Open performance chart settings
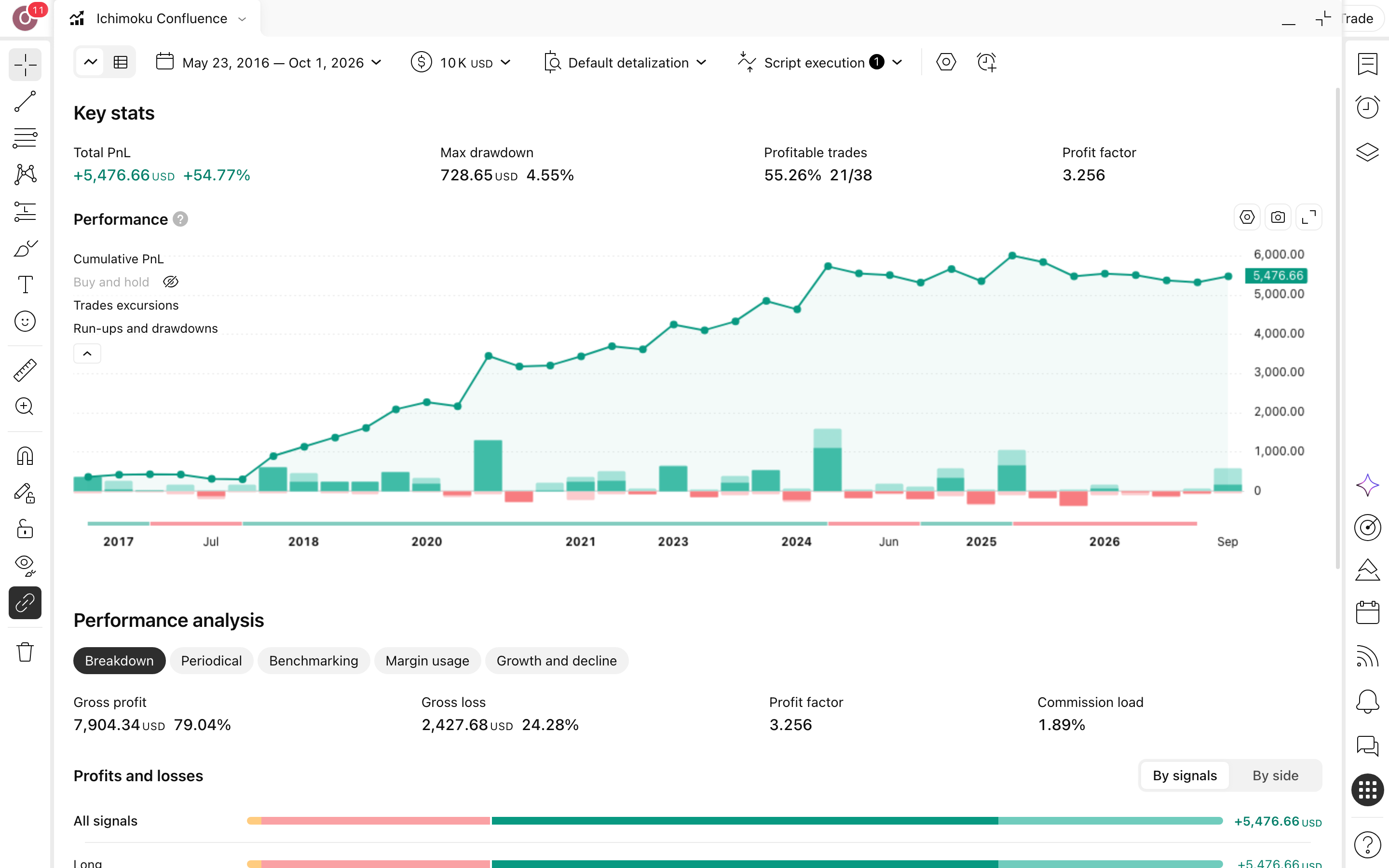Screen dimensions: 1389x868 1247,217
